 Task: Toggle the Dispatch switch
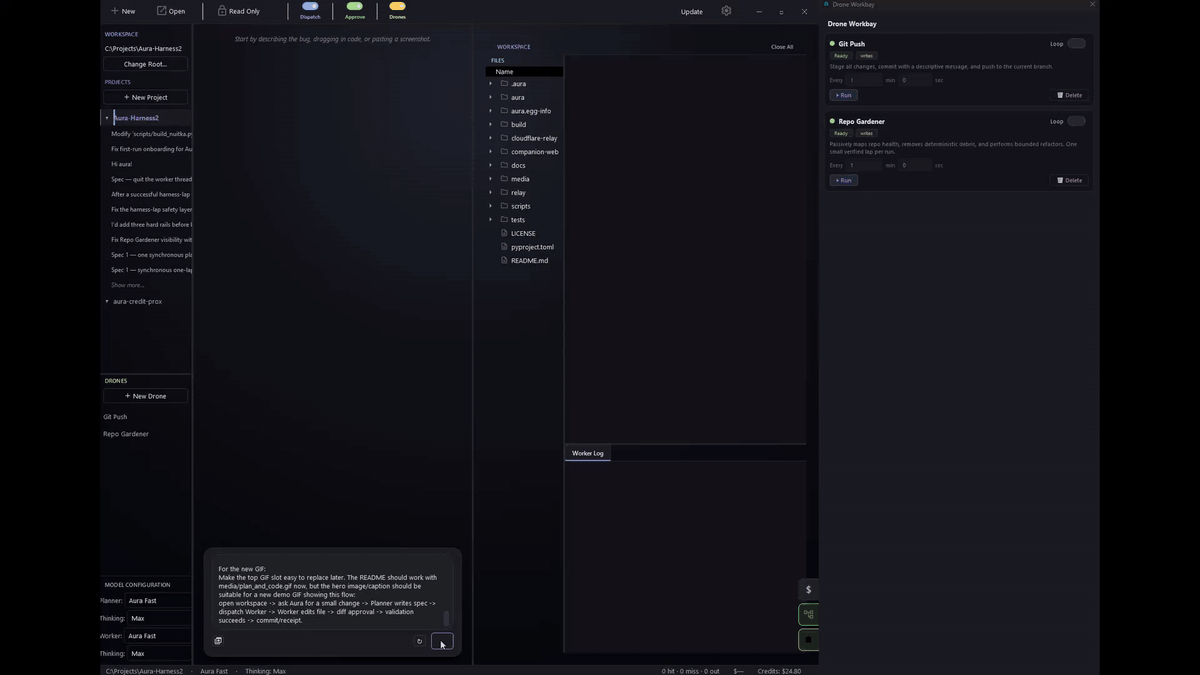[310, 6]
